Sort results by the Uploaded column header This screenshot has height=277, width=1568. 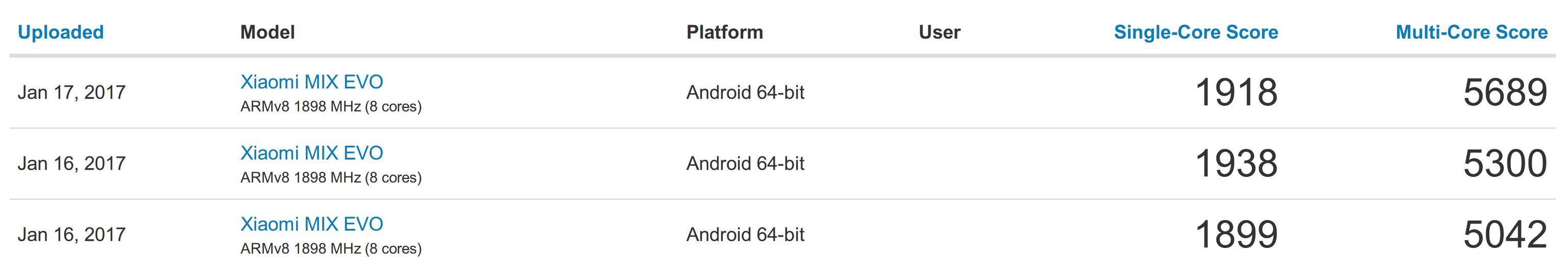coord(61,32)
